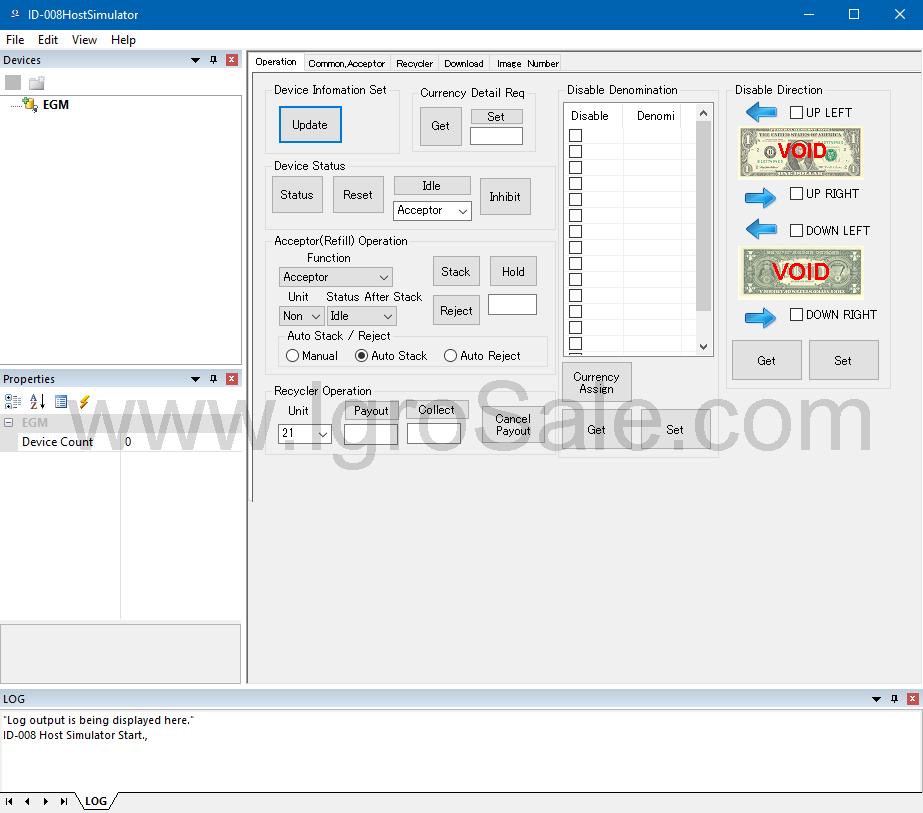Enable the UP LEFT direction checkbox
Viewport: 923px width, 813px height.
click(797, 113)
